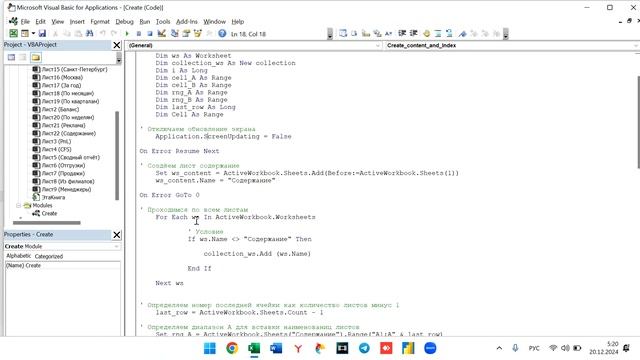Close the Project - VBAProject panel

117,45
